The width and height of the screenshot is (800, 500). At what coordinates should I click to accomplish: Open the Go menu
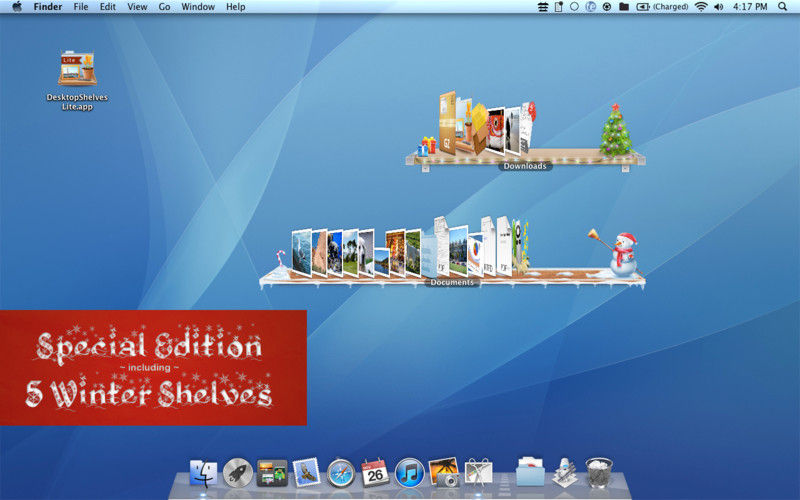[164, 7]
